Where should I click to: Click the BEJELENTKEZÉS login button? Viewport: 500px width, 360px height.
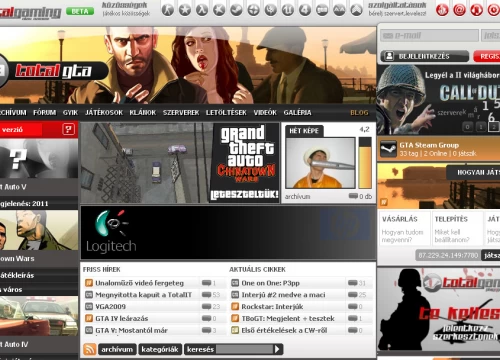click(425, 56)
